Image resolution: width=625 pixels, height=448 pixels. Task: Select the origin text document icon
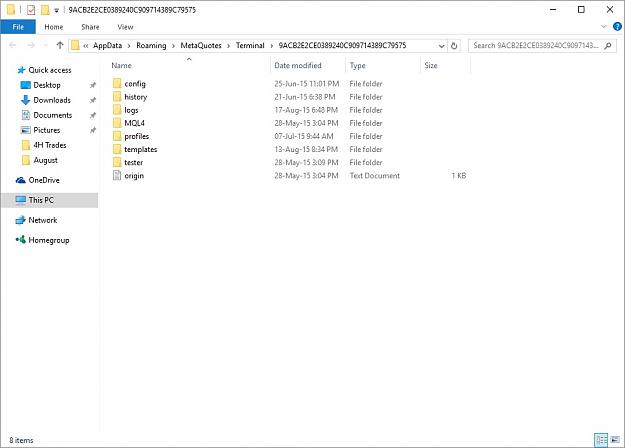click(117, 175)
